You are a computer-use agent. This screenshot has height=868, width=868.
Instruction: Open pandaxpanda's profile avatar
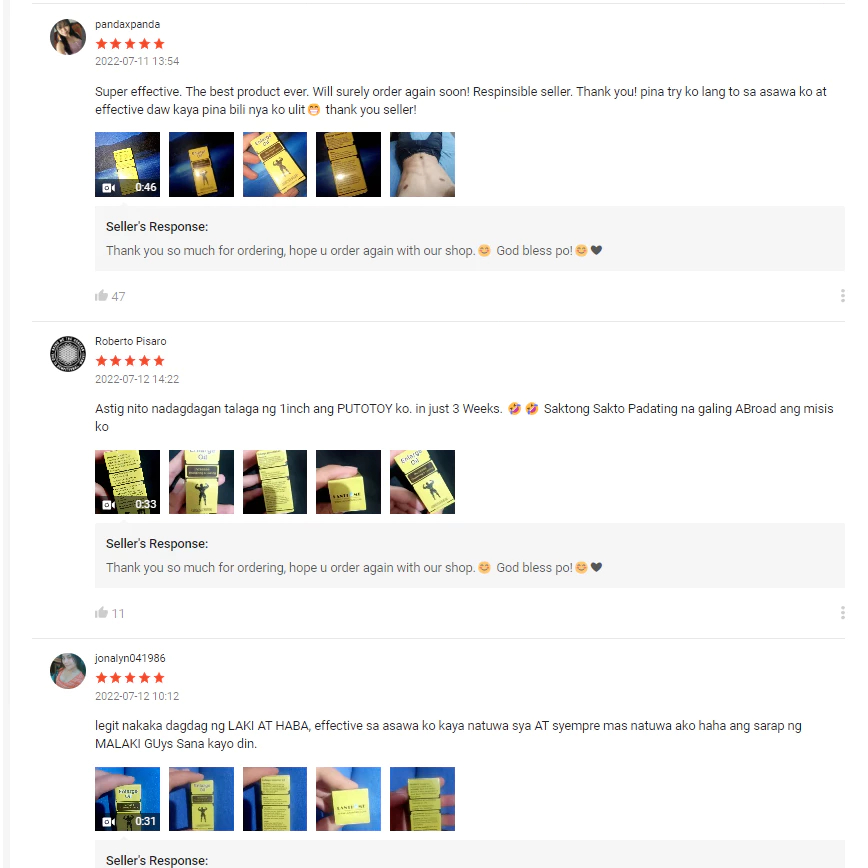68,37
